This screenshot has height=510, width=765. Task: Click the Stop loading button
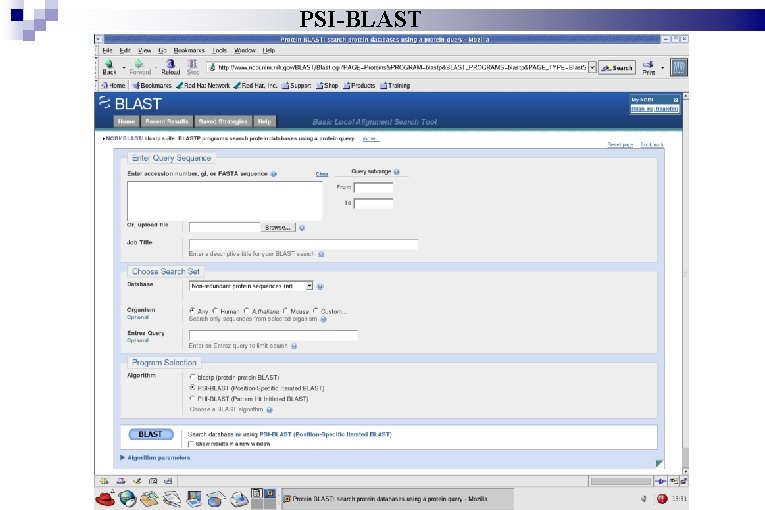point(193,67)
